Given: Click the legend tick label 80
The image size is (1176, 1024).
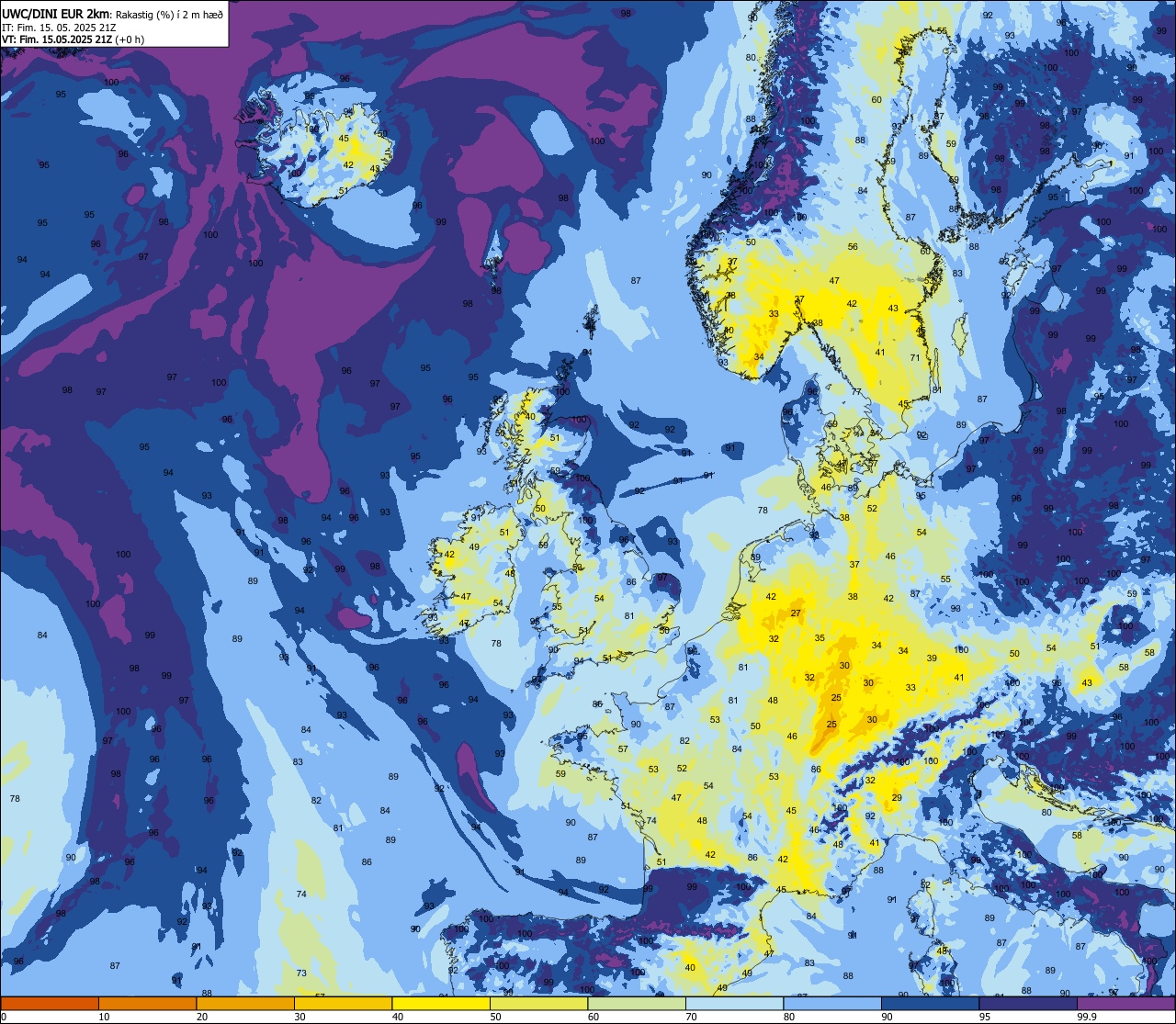Looking at the screenshot, I should [788, 1017].
